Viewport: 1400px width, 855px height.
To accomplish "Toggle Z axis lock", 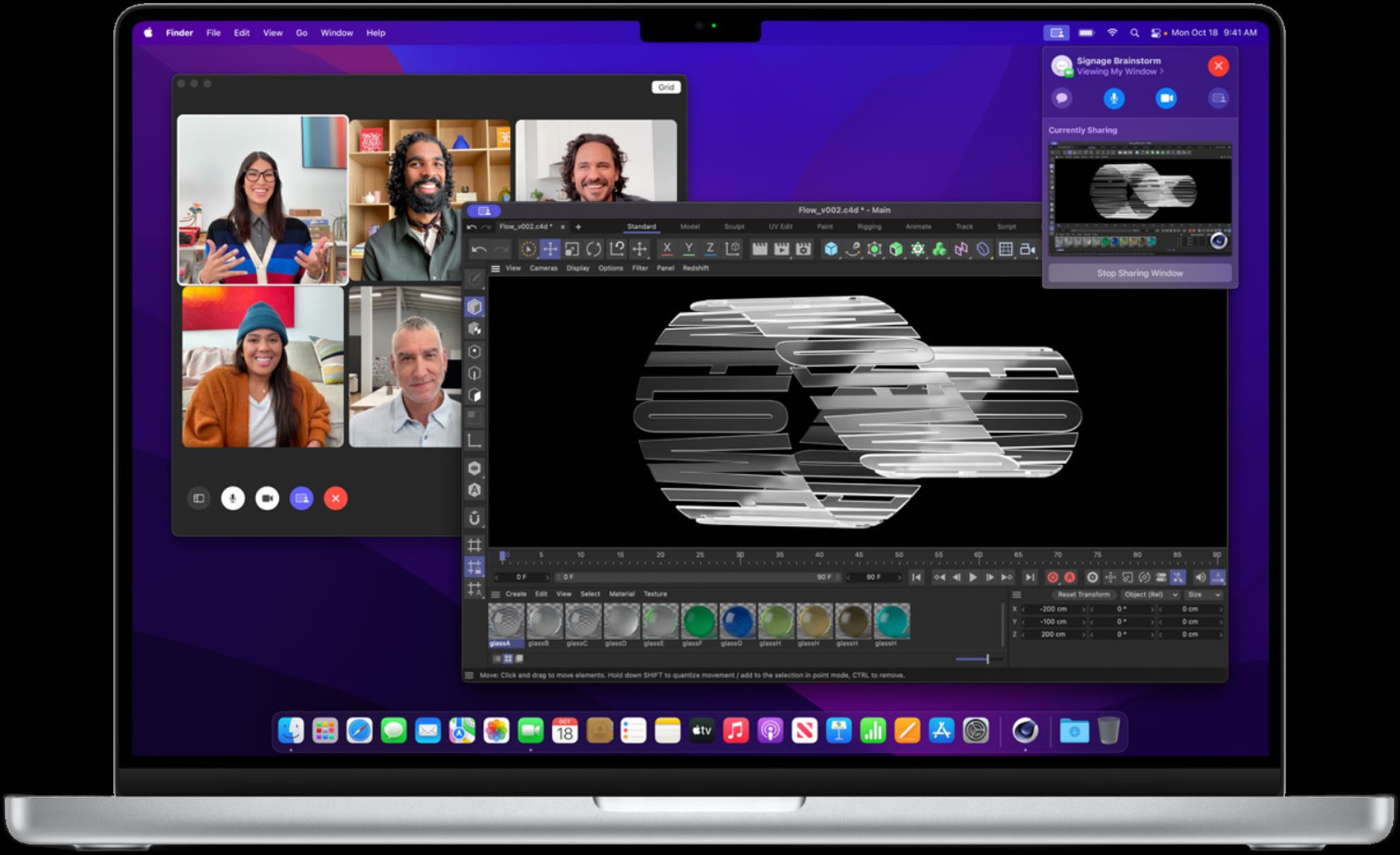I will coord(710,249).
